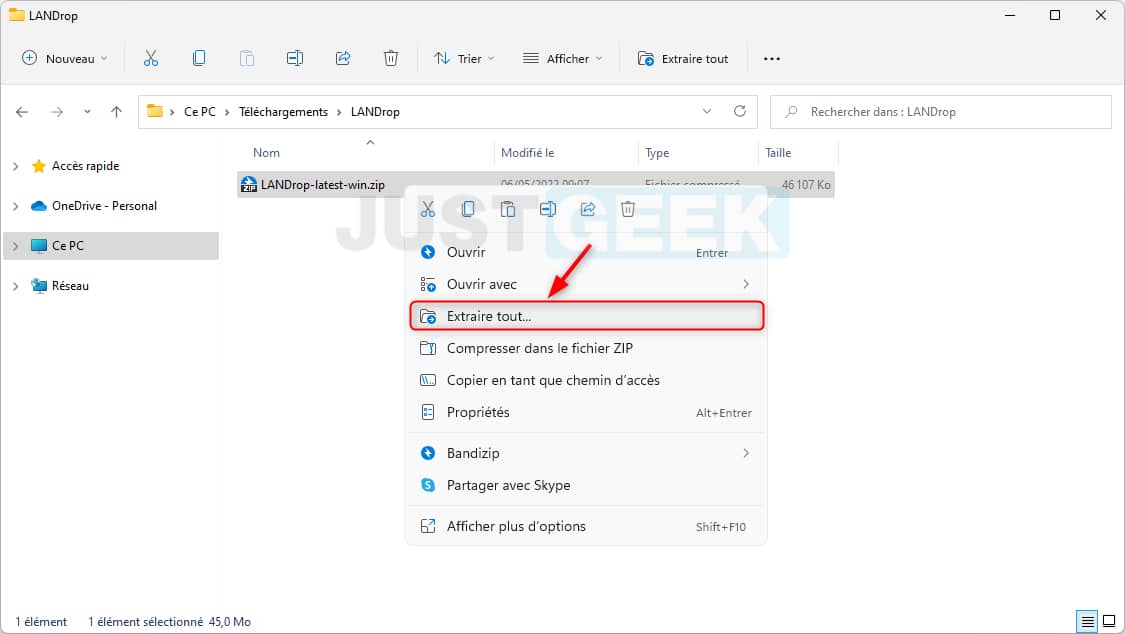1125x634 pixels.
Task: Click the Rechercher dans : LANDrop search field
Action: click(941, 112)
